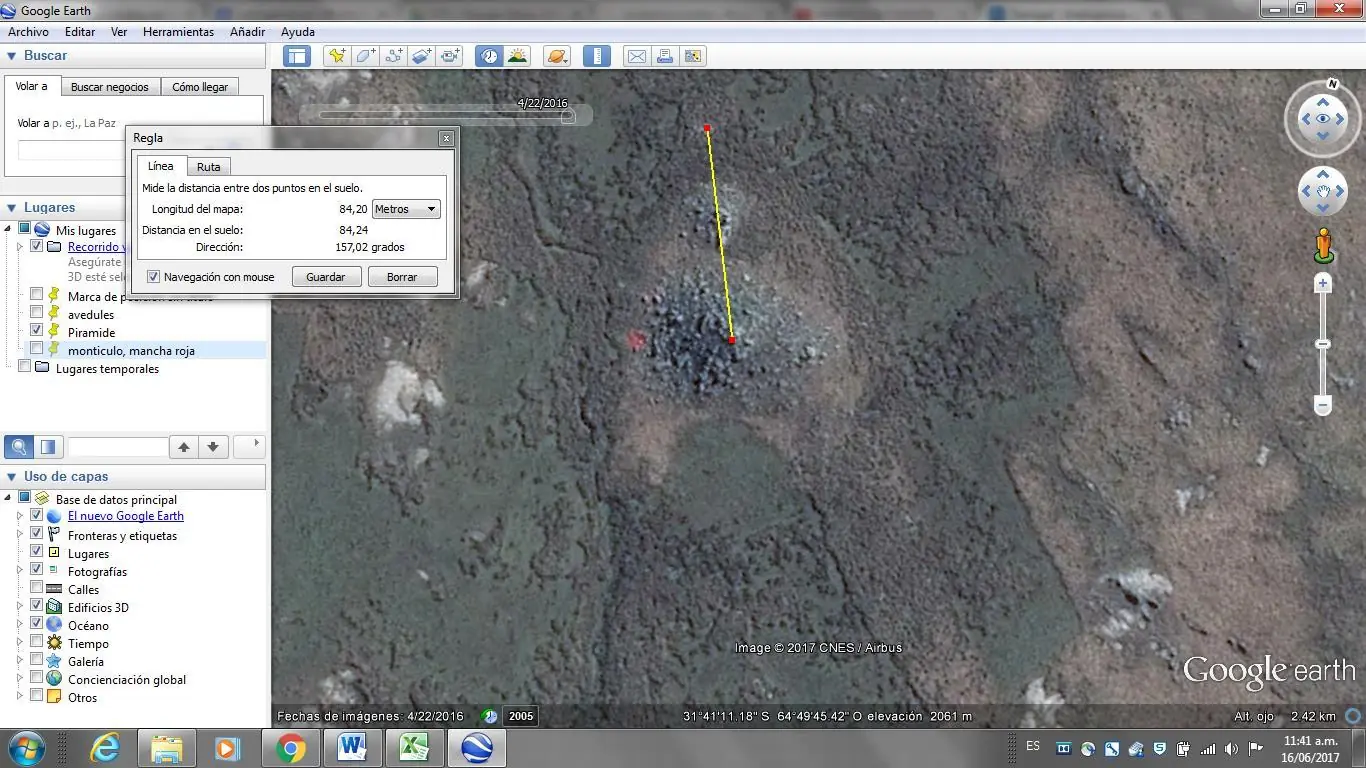Toggle the opacity/gradient icon beside search
This screenshot has height=768, width=1366.
pos(47,447)
